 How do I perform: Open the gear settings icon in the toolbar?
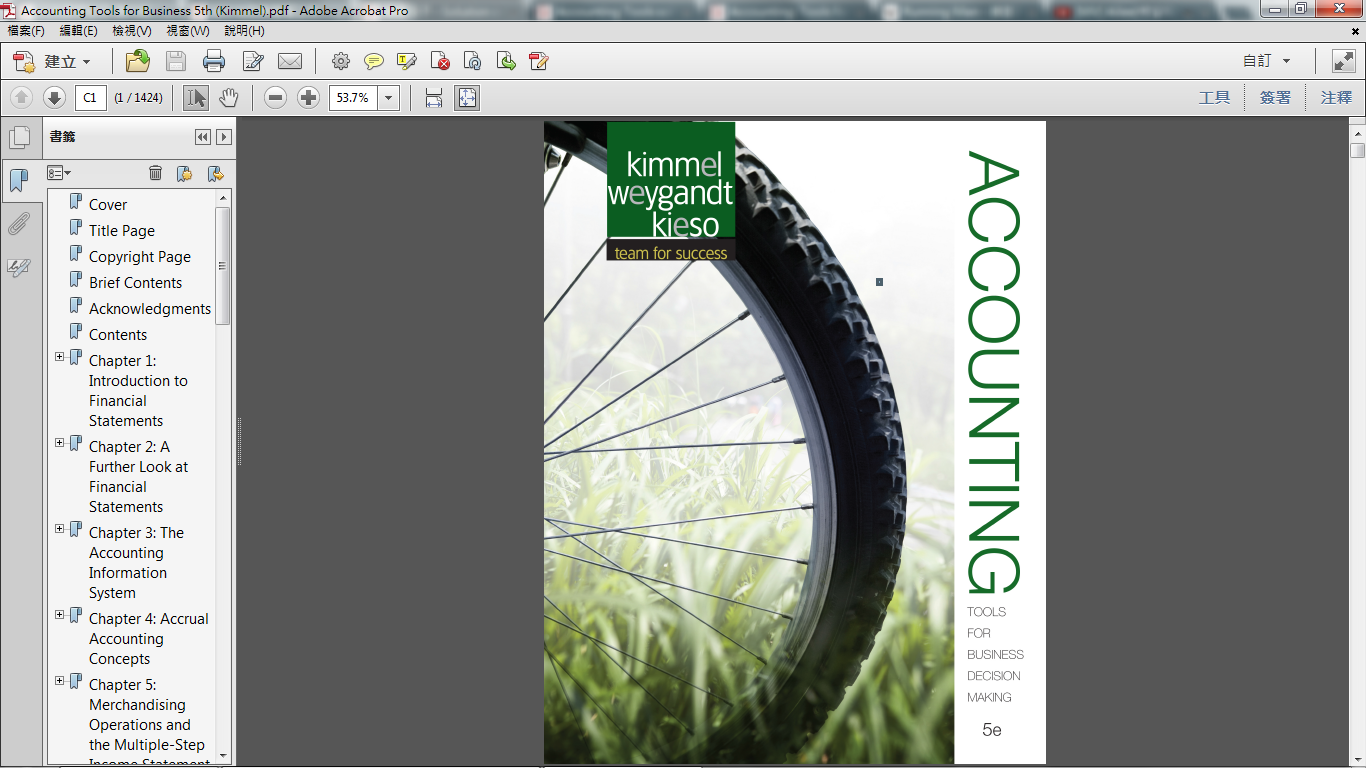click(341, 61)
